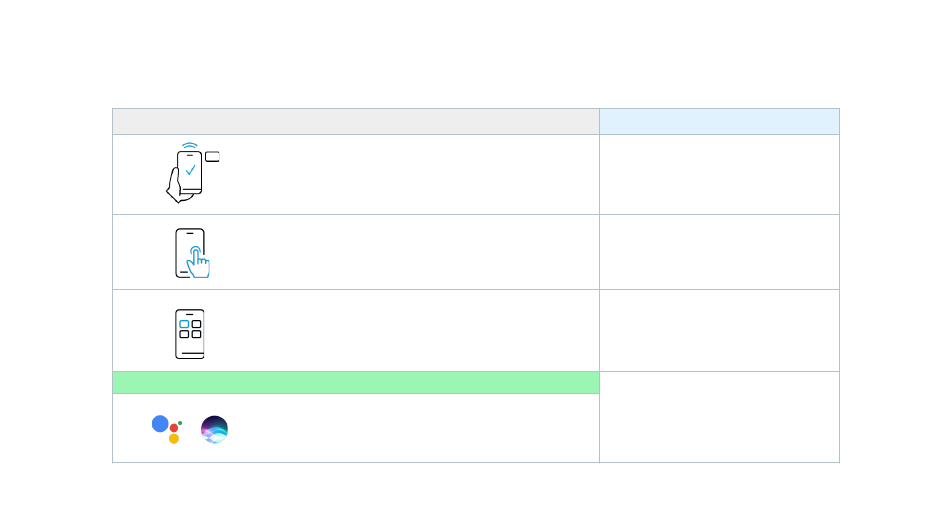Click the phone app grid icon
The height and width of the screenshot is (527, 950).
(190, 334)
